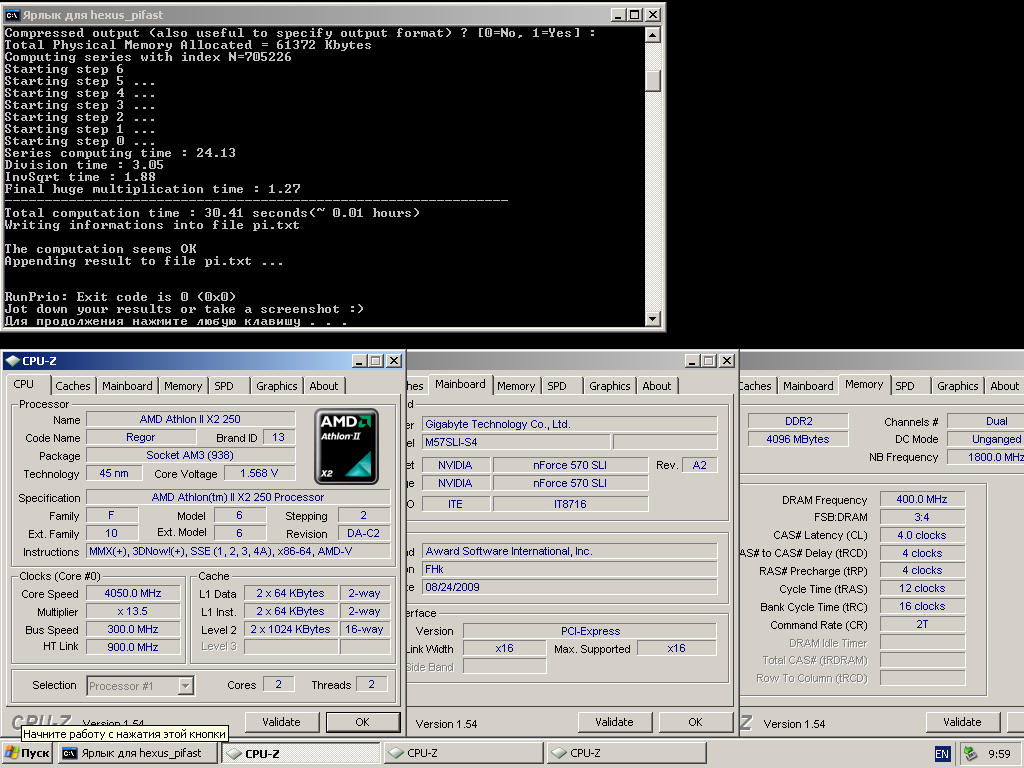Select Graphics tab in second CPU-Z window
The image size is (1024, 768).
coord(609,386)
